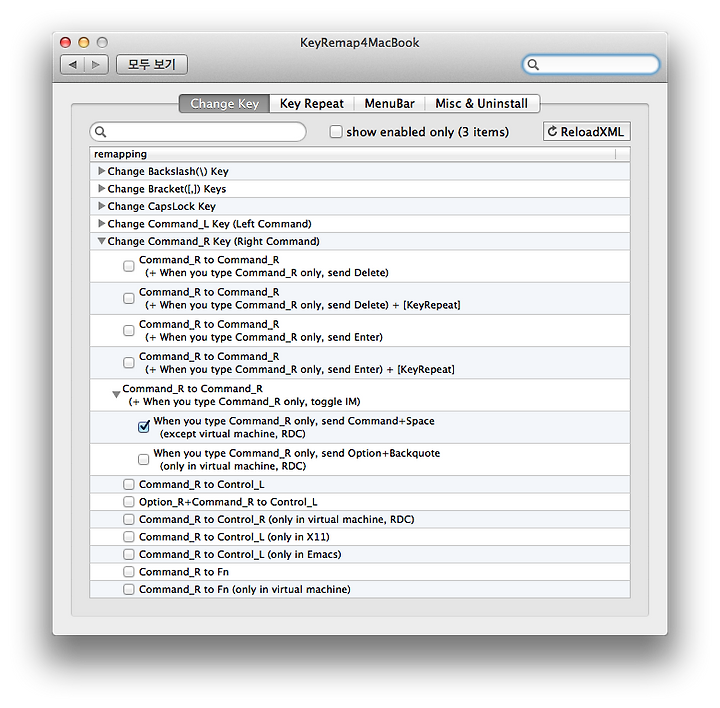720x708 pixels.
Task: Expand Change Backslash(\) Key group
Action: pos(101,171)
